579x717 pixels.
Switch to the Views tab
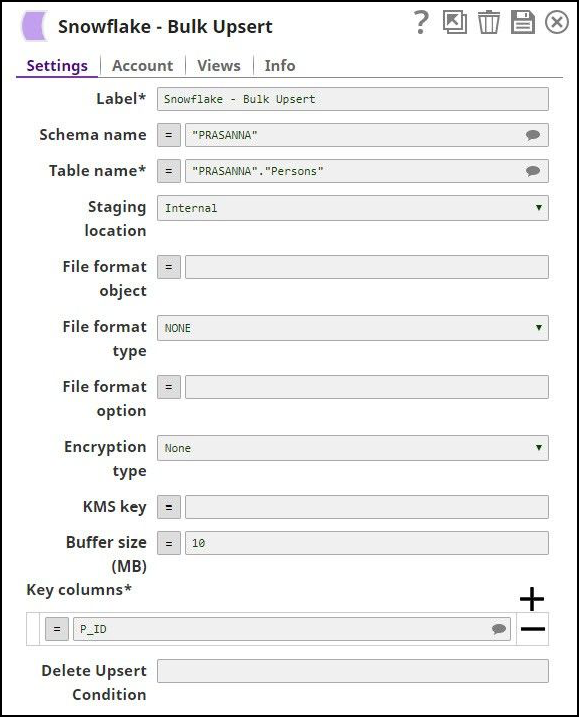pyautogui.click(x=219, y=65)
